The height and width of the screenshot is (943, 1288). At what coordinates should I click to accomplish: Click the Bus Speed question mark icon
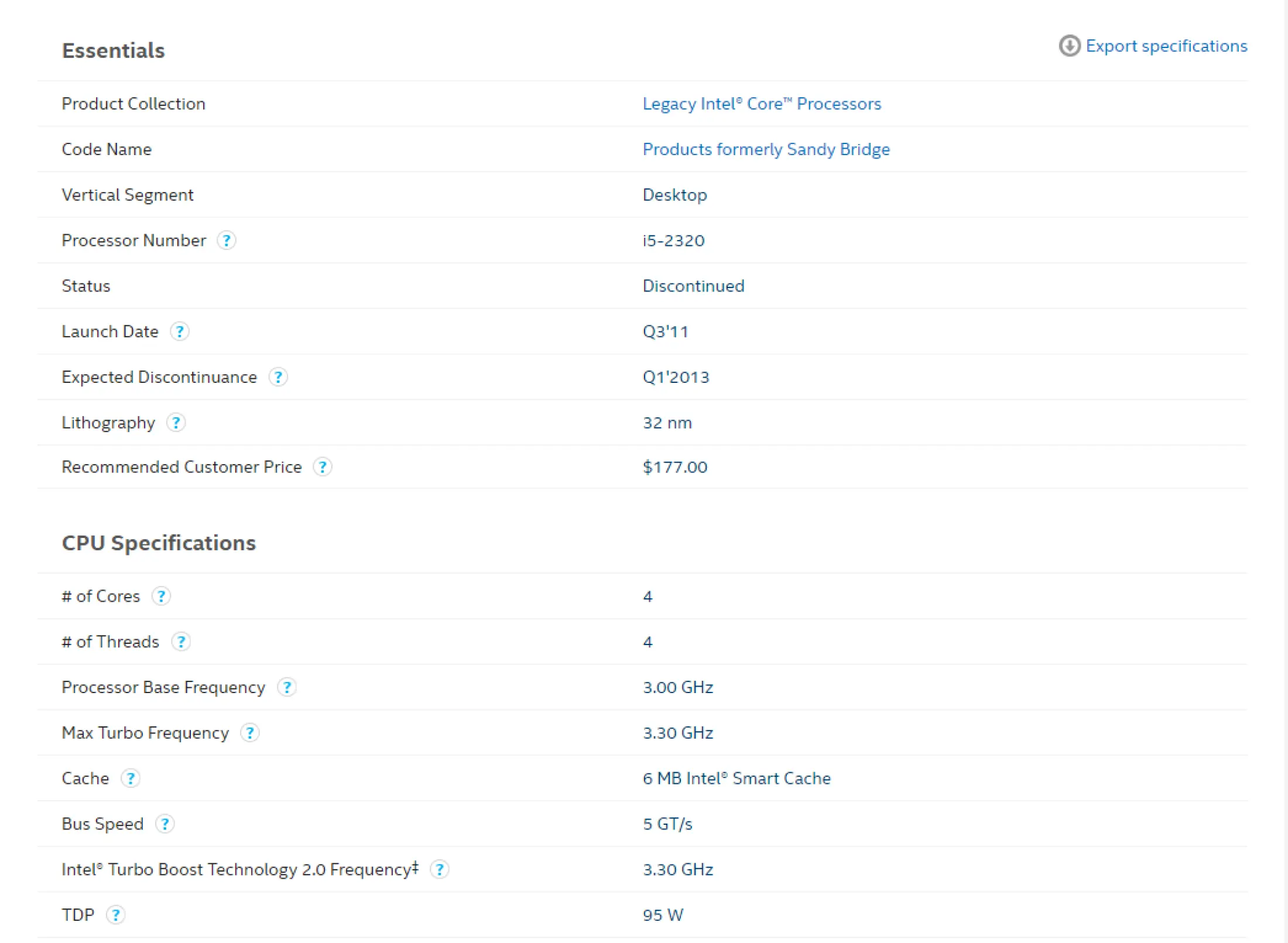pyautogui.click(x=165, y=824)
